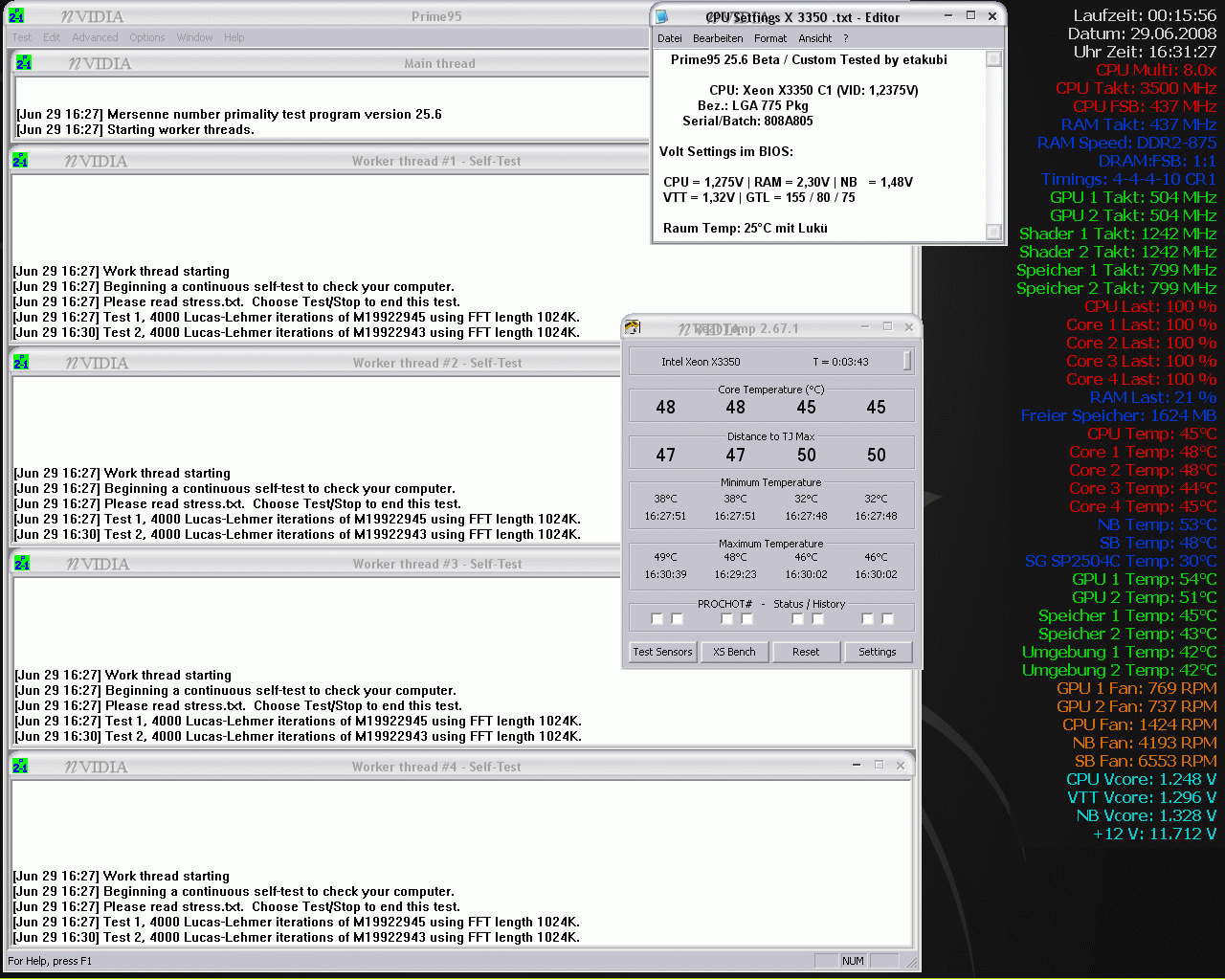The height and width of the screenshot is (980, 1225).
Task: Click the Prime95 application icon in main title bar
Action: tap(16, 16)
